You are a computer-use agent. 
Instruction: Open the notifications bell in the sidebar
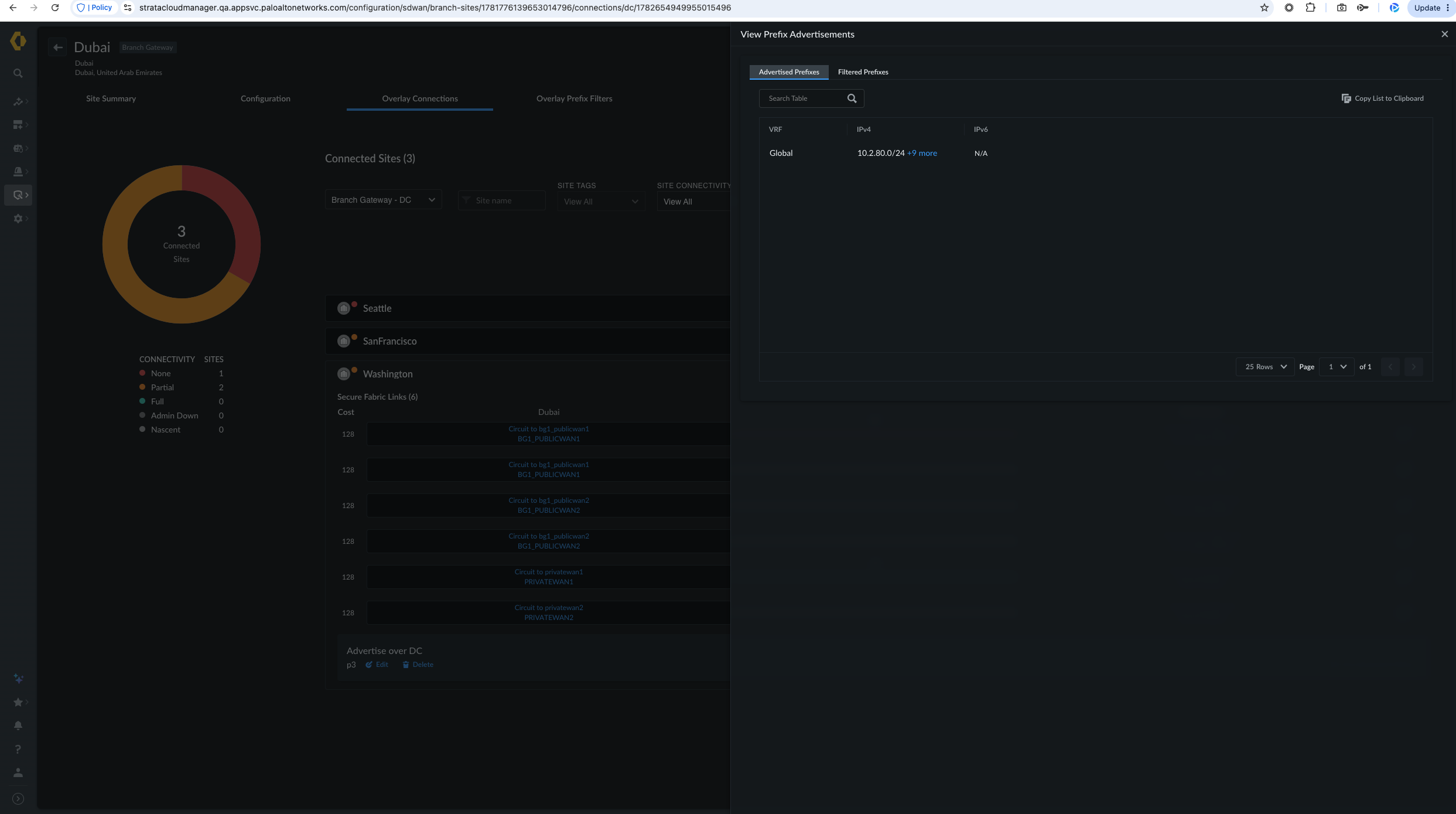click(x=18, y=726)
